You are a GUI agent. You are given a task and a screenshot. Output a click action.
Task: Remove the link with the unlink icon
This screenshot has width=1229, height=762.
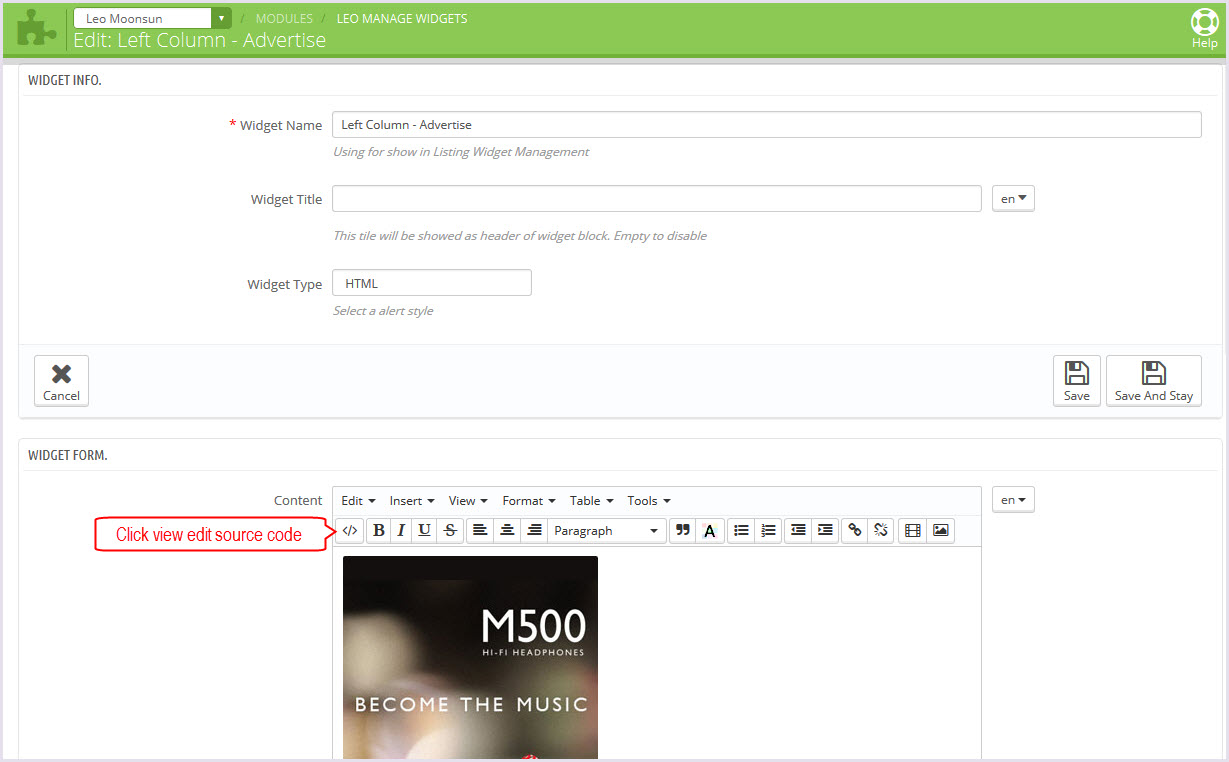880,531
